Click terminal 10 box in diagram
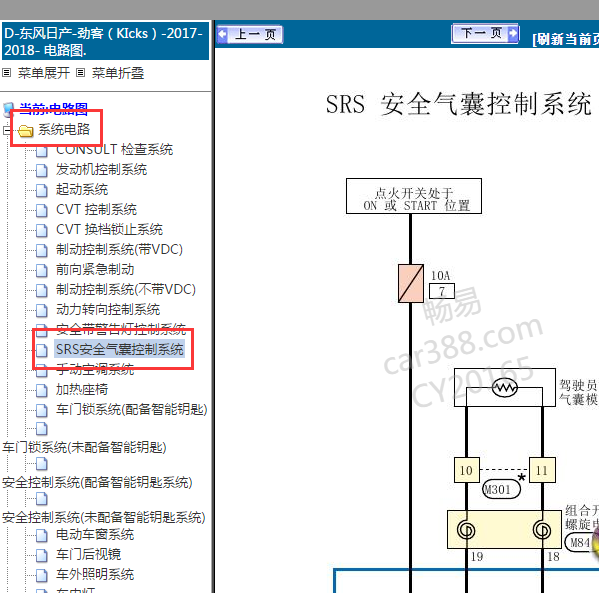The width and height of the screenshot is (599, 593). click(466, 470)
